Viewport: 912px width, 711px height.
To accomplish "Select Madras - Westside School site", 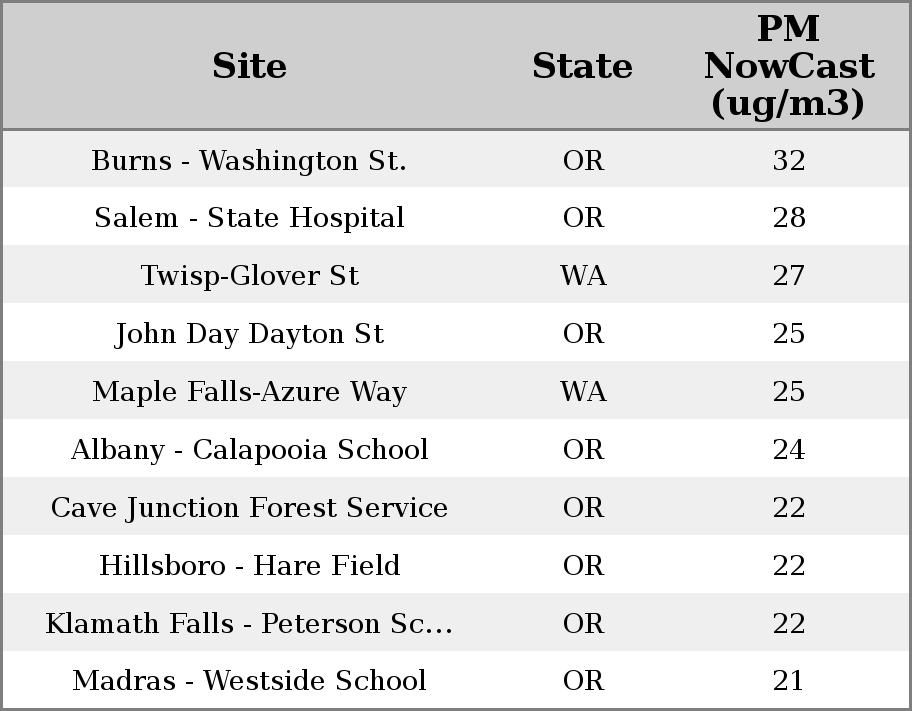I will click(249, 681).
